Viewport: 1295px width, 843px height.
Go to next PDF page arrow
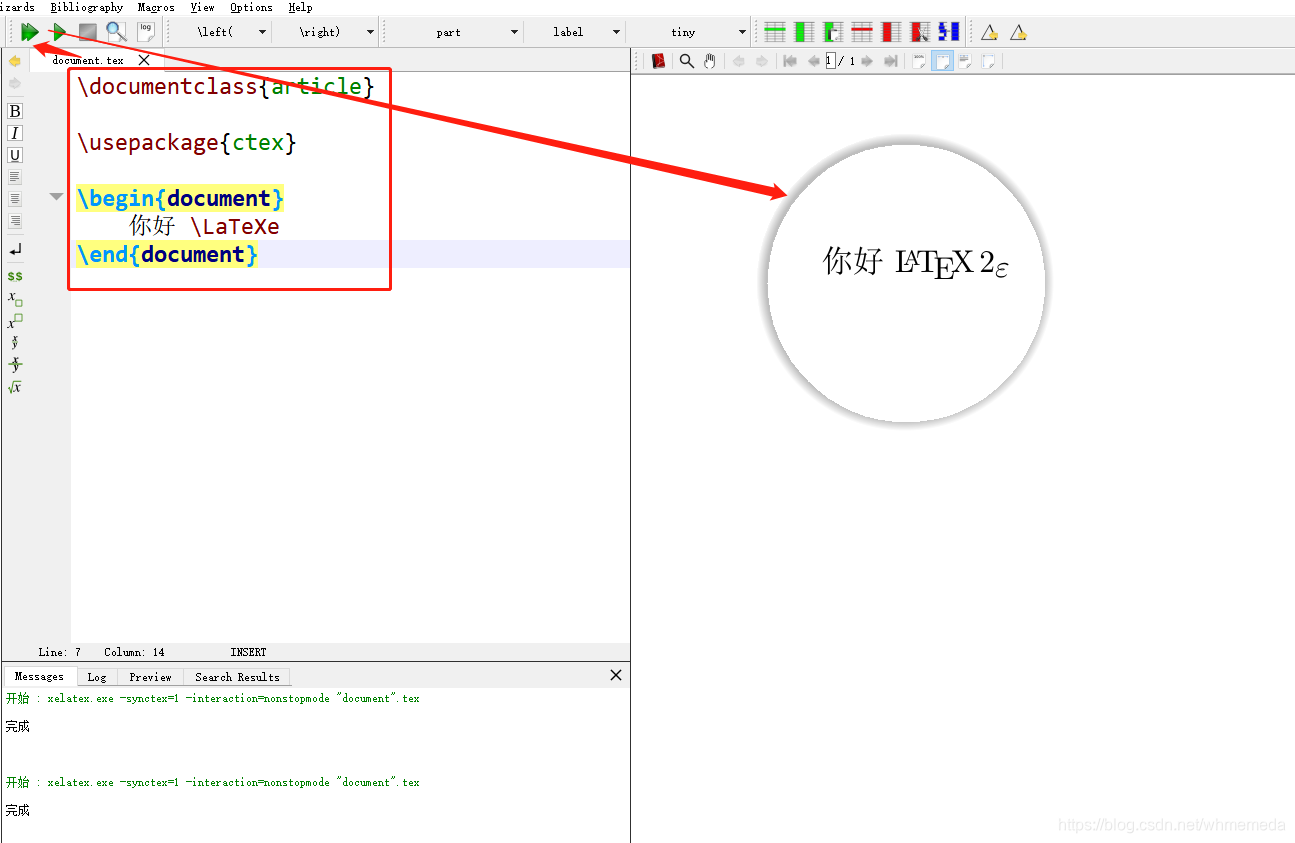867,61
